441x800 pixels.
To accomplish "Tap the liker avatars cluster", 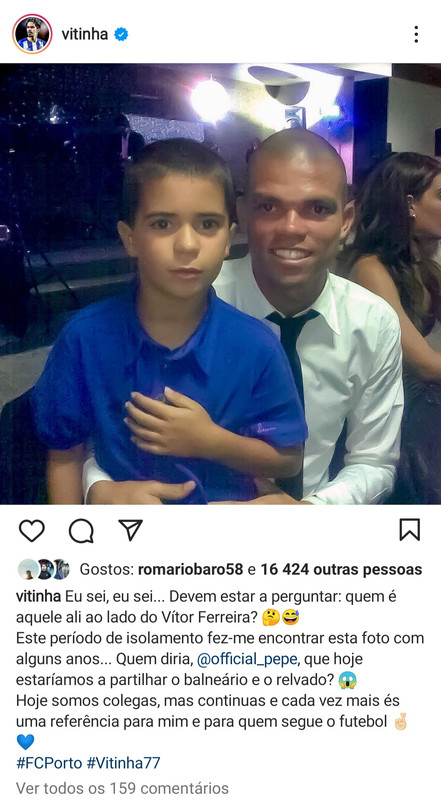I will 43,569.
